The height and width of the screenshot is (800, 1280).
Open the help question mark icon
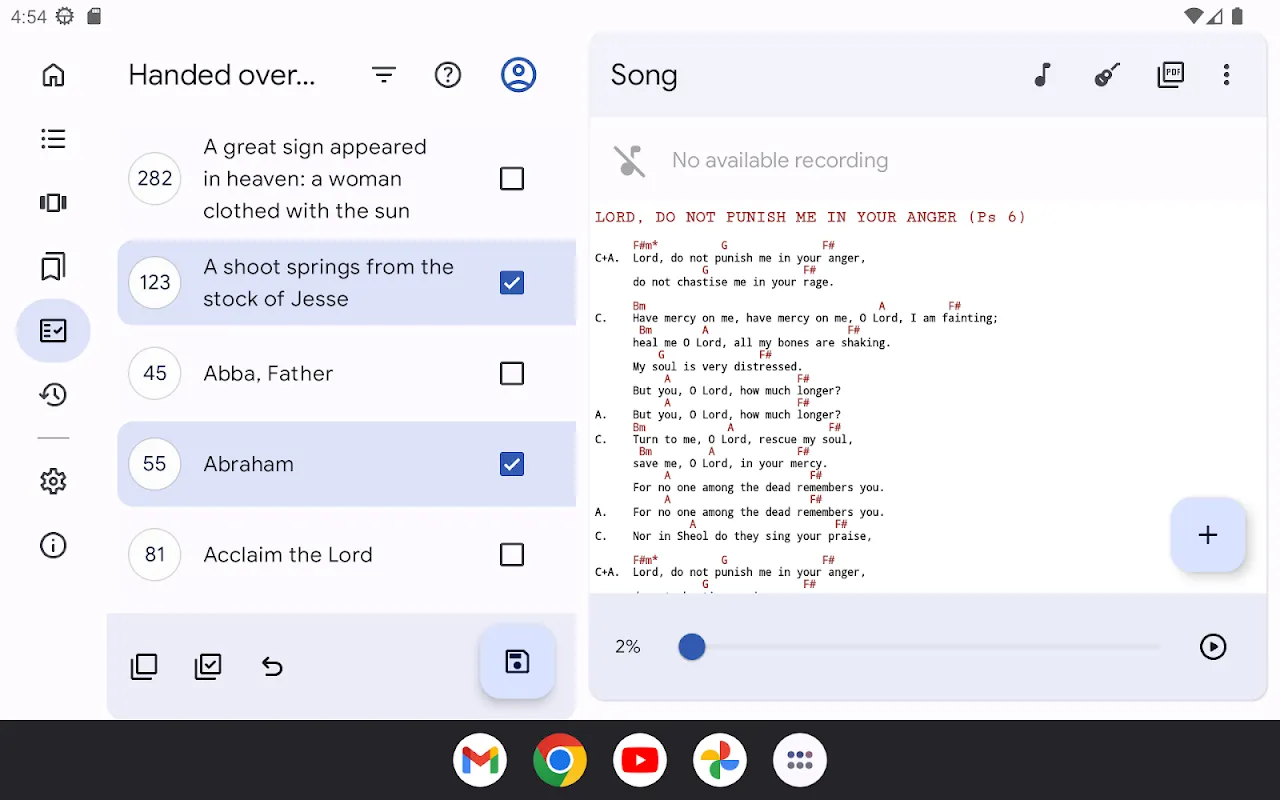(448, 75)
